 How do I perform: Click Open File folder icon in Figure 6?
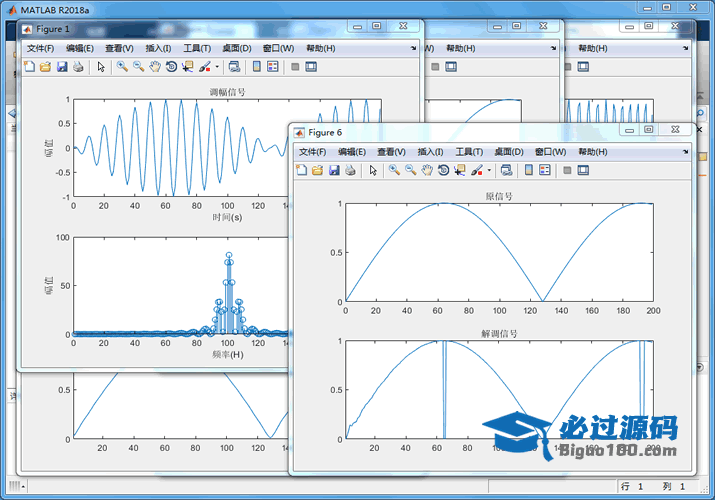[317, 170]
